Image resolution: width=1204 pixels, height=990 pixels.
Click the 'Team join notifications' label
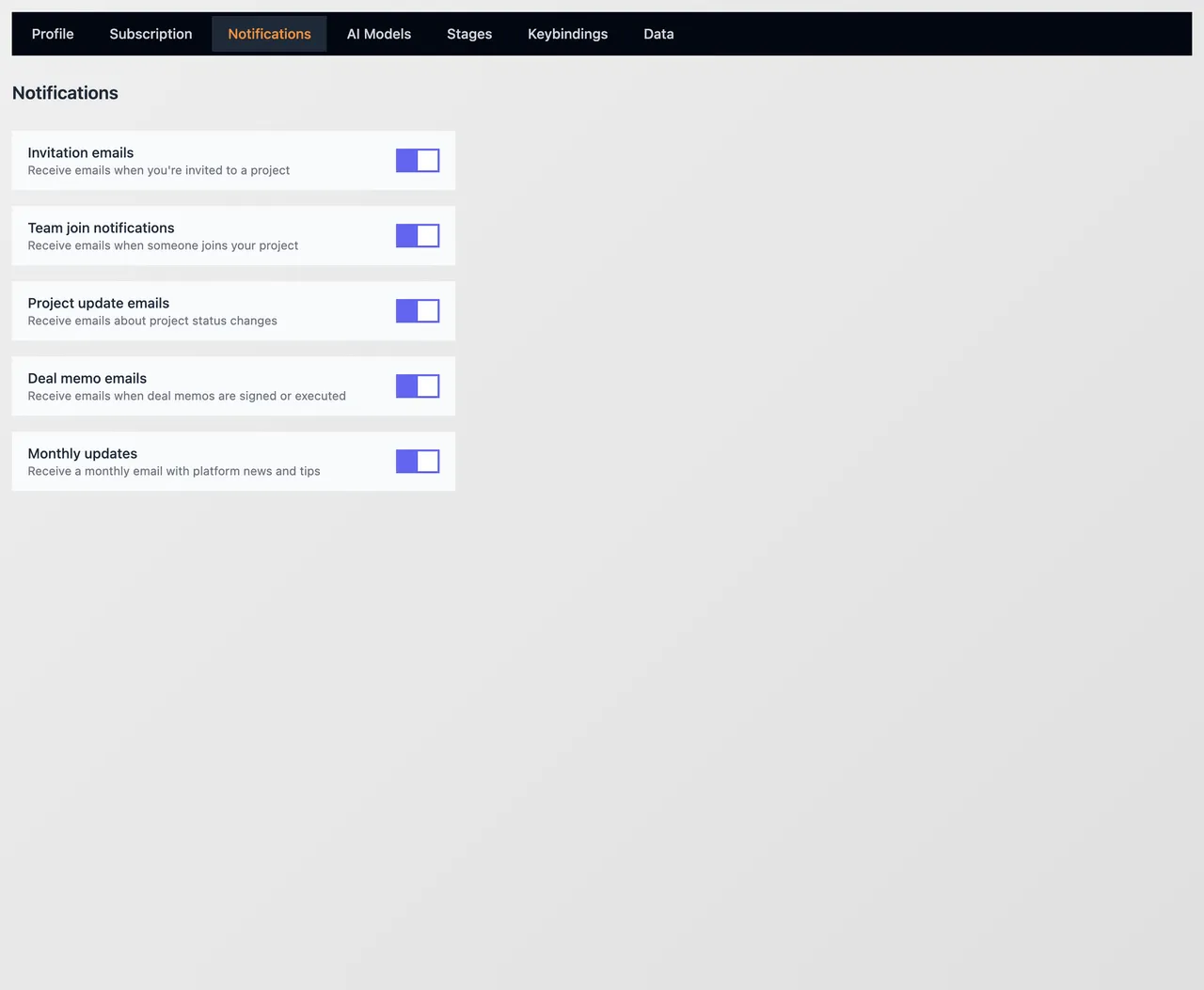102,228
